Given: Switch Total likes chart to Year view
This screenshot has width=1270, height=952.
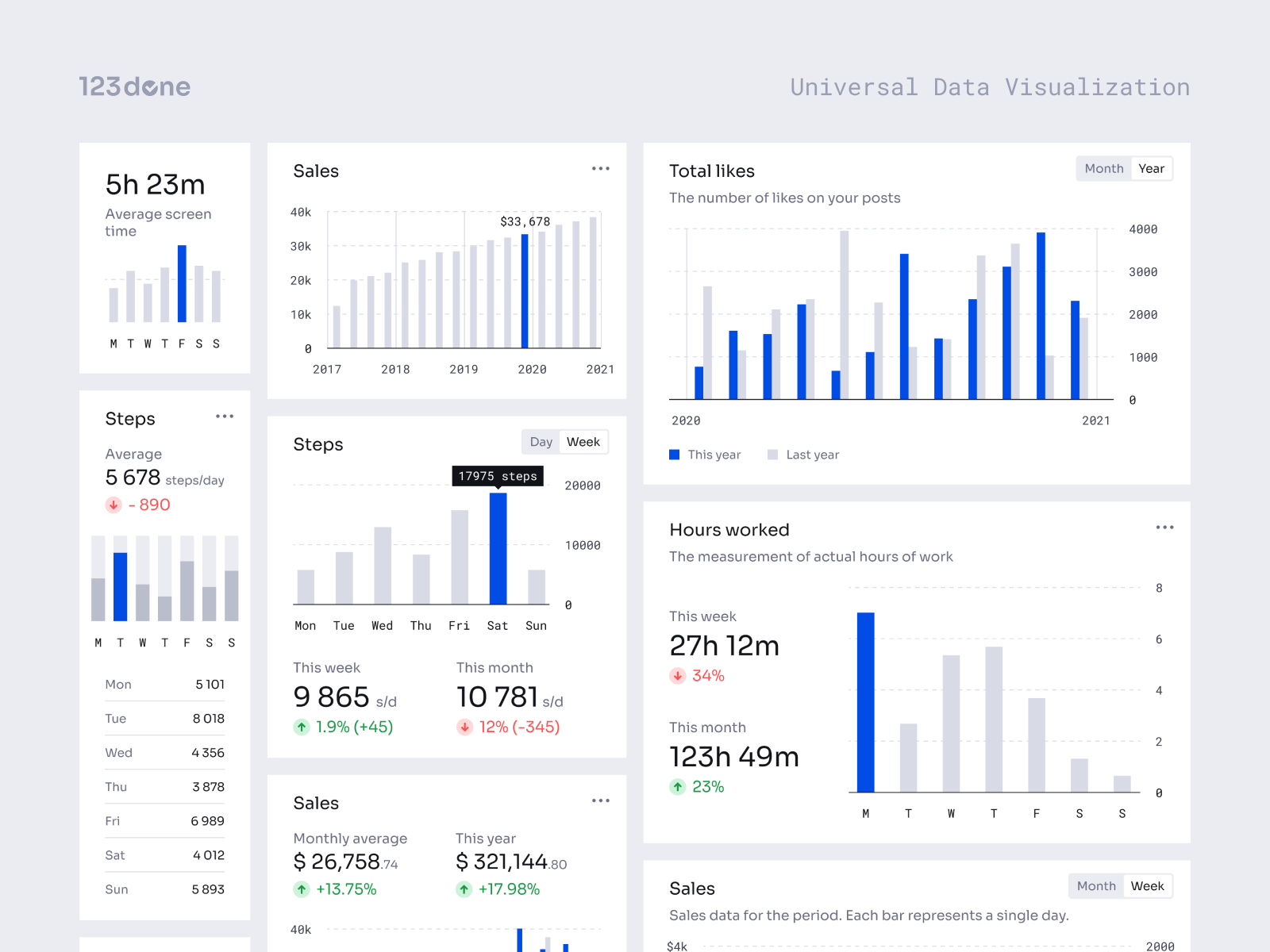Looking at the screenshot, I should tap(1152, 168).
